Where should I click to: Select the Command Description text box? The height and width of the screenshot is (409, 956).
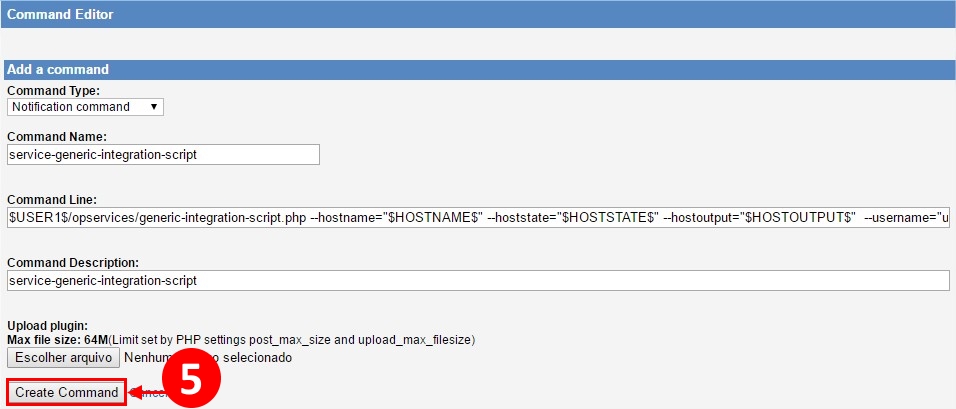pyautogui.click(x=478, y=281)
